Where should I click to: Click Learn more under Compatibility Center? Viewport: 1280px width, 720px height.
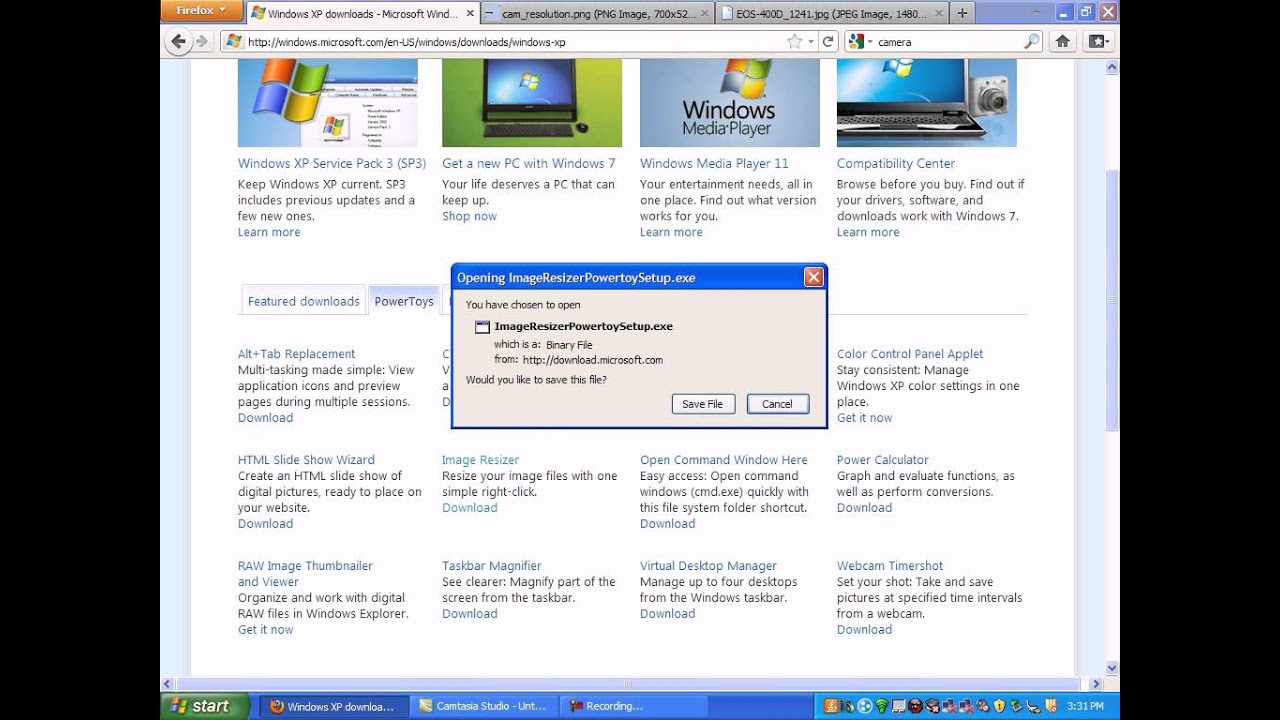tap(868, 232)
